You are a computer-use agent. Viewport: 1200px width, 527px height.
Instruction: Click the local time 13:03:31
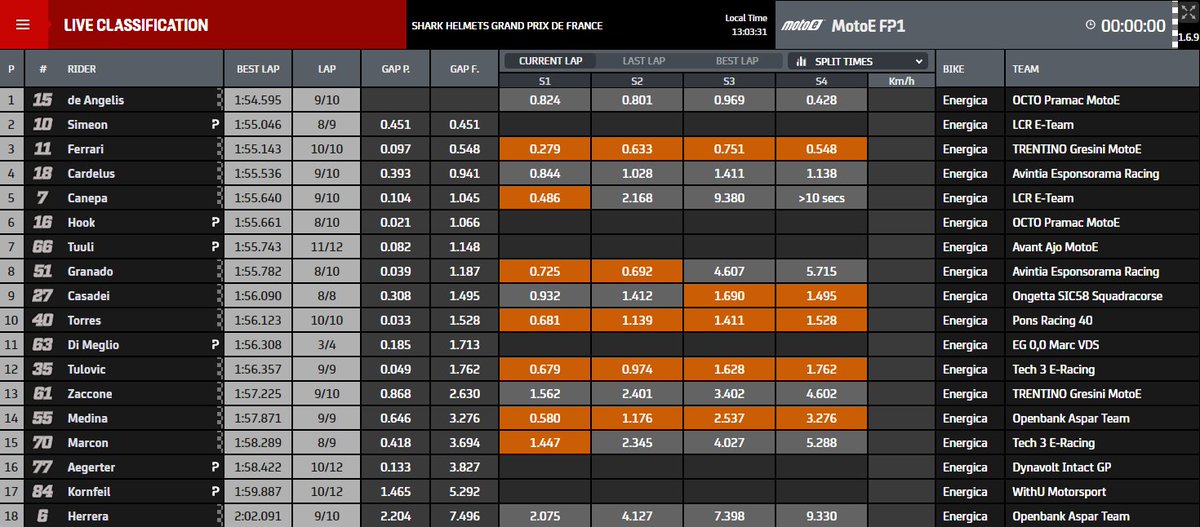click(749, 32)
